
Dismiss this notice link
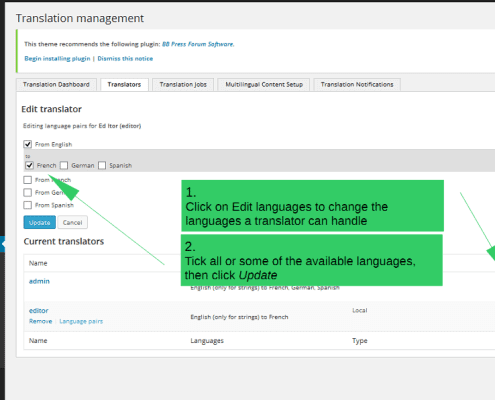click(x=125, y=59)
